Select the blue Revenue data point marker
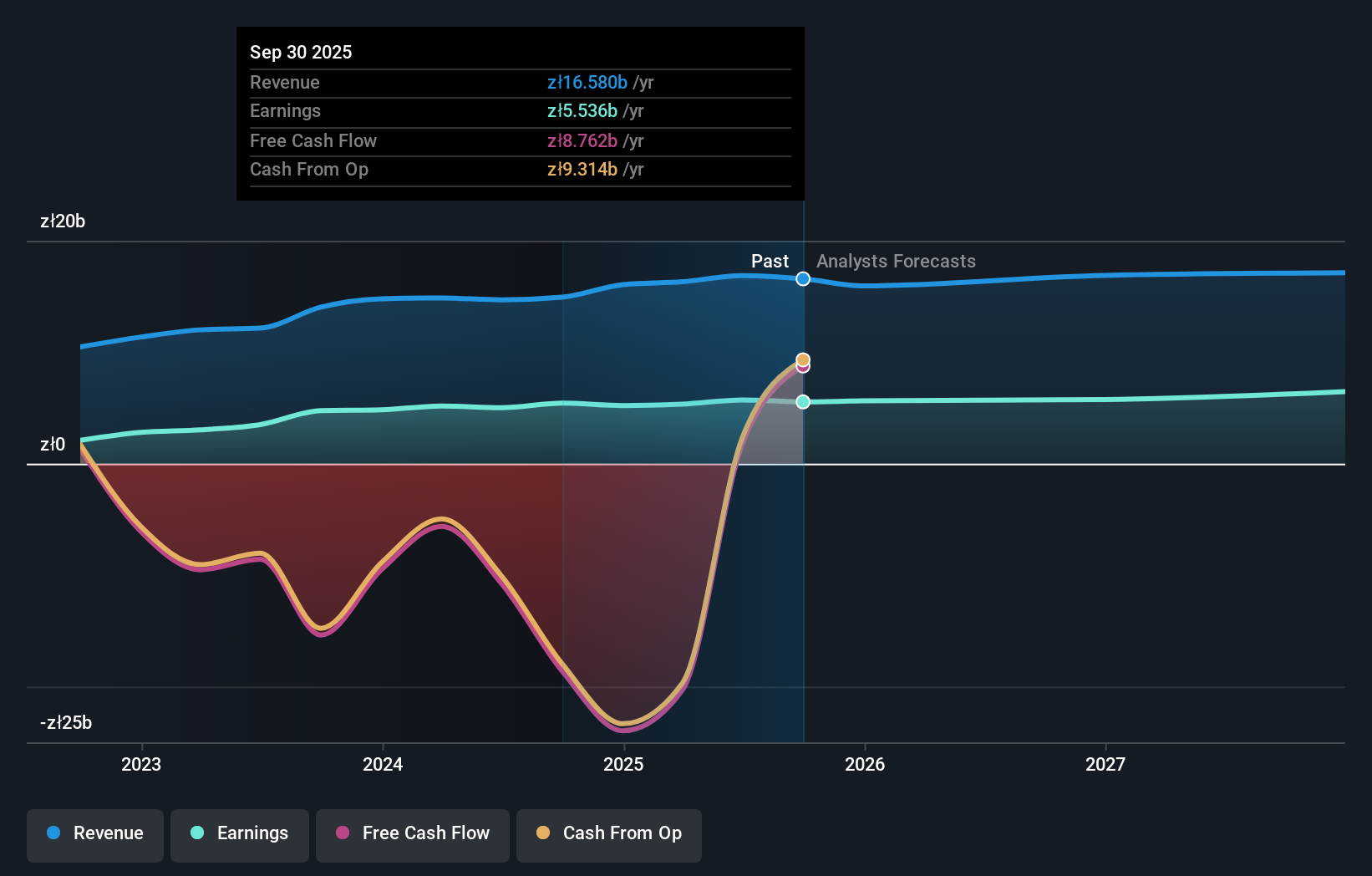 point(803,279)
